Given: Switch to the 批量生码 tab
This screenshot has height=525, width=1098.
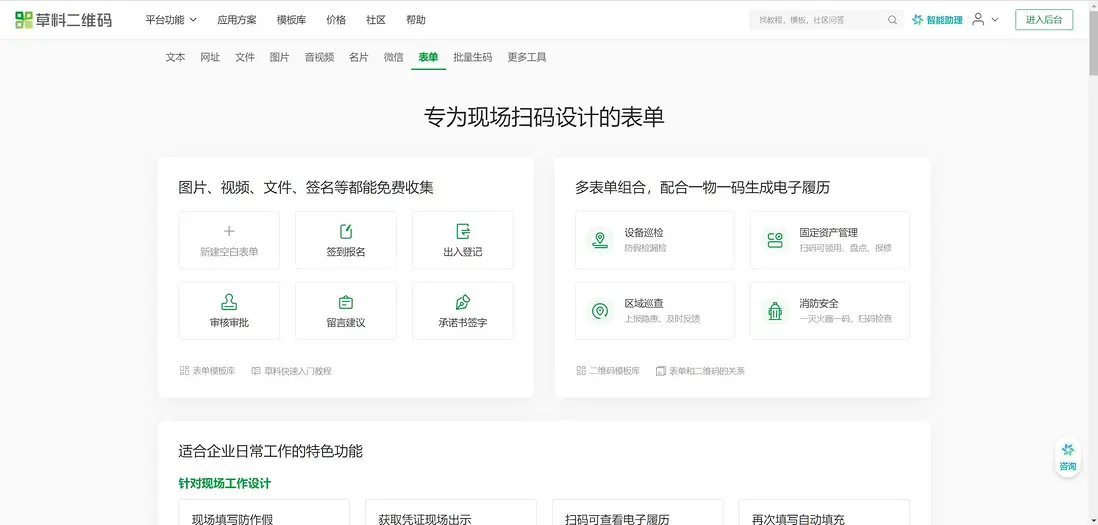Looking at the screenshot, I should pyautogui.click(x=473, y=57).
